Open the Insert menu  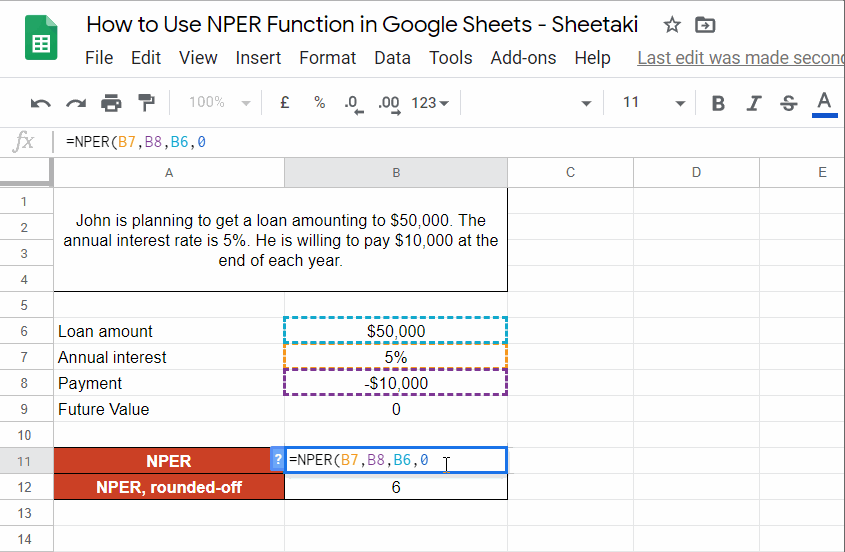click(258, 58)
